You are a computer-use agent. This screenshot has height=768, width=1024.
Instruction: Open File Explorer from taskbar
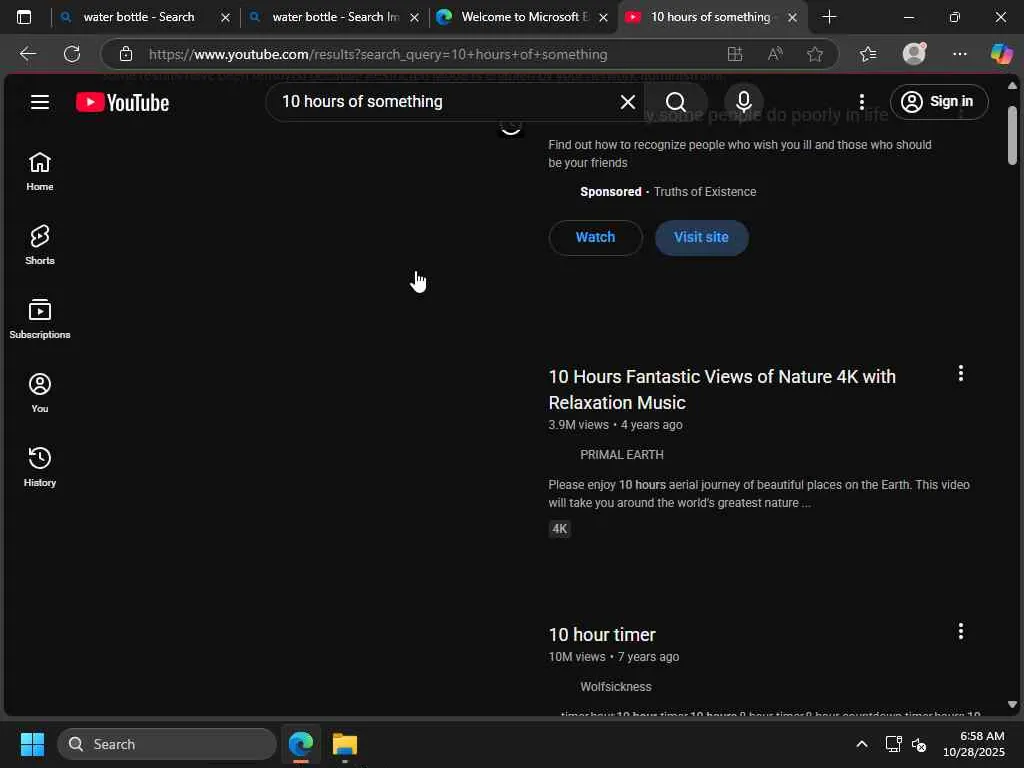coord(345,744)
